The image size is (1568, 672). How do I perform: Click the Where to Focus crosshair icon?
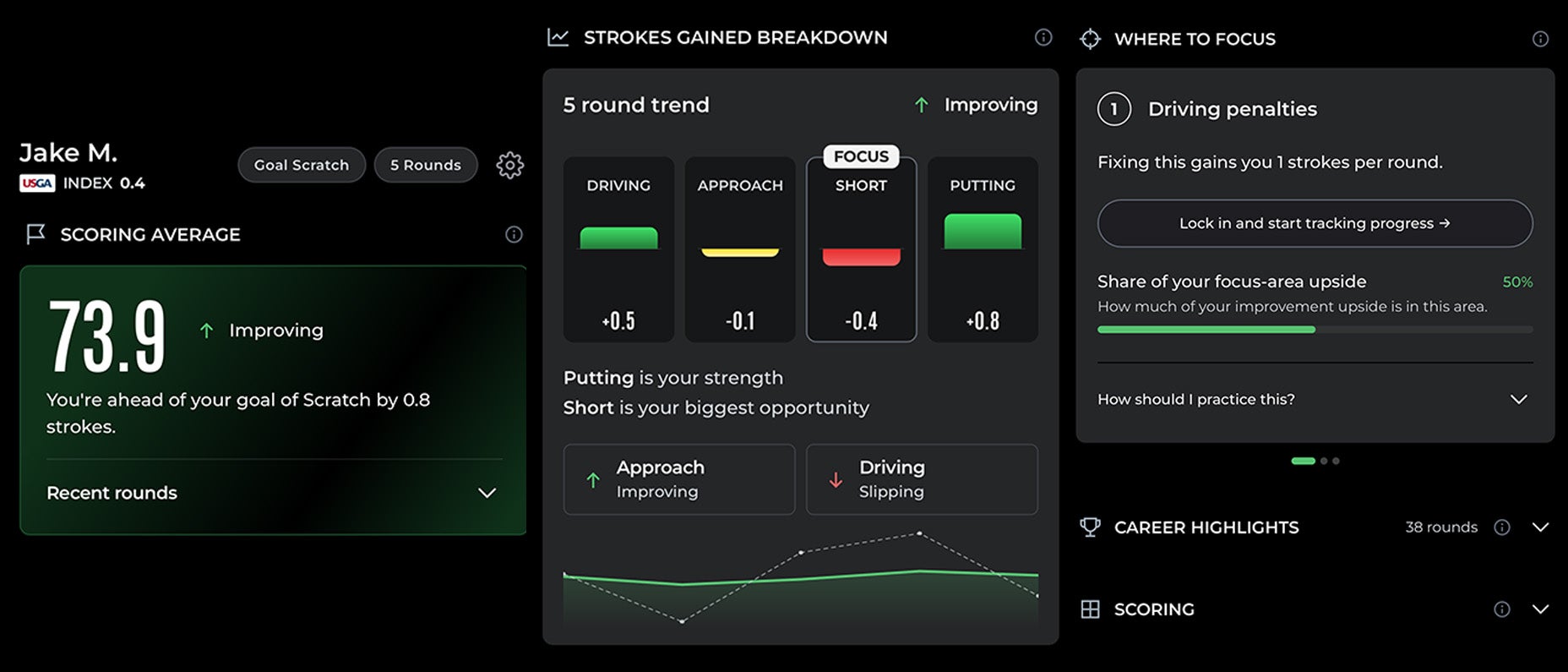pos(1090,39)
